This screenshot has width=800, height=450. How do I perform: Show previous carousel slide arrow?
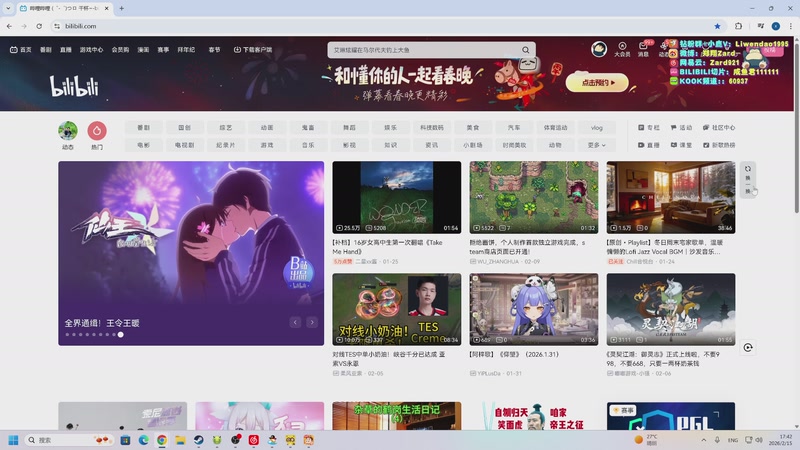pos(295,322)
